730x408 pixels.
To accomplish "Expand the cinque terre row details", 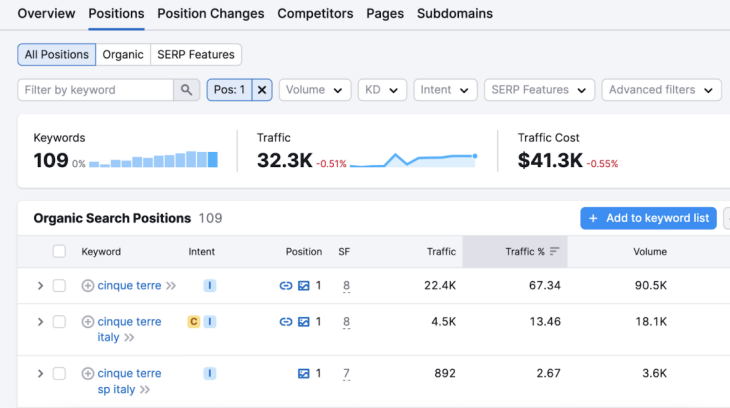I will pyautogui.click(x=40, y=286).
